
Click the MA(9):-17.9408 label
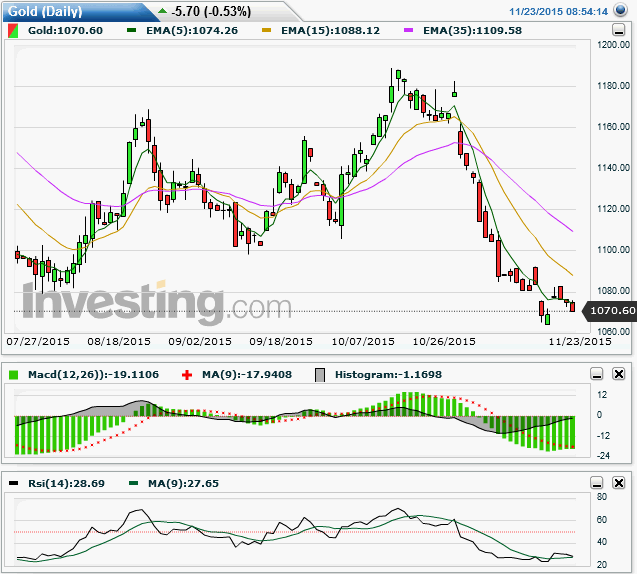[247, 375]
